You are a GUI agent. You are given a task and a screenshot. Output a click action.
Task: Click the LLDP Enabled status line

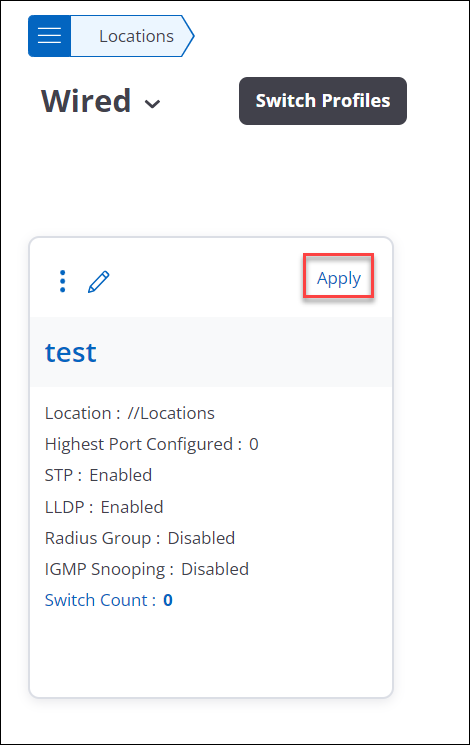click(x=104, y=507)
